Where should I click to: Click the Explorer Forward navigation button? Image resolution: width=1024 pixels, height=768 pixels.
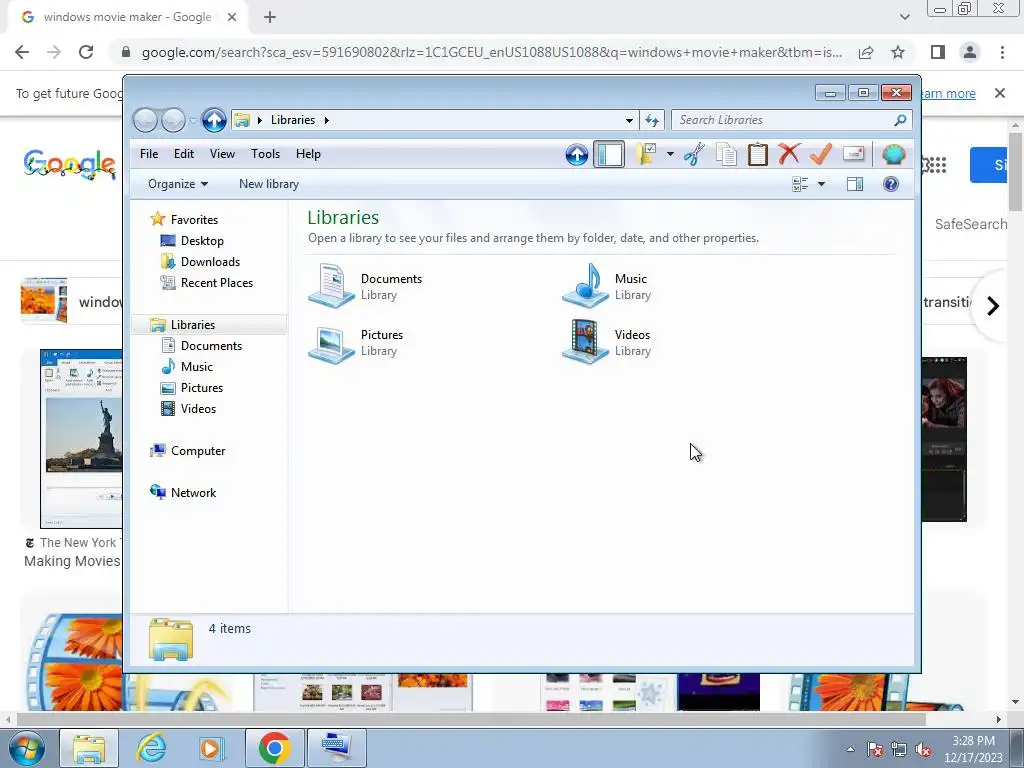[173, 120]
